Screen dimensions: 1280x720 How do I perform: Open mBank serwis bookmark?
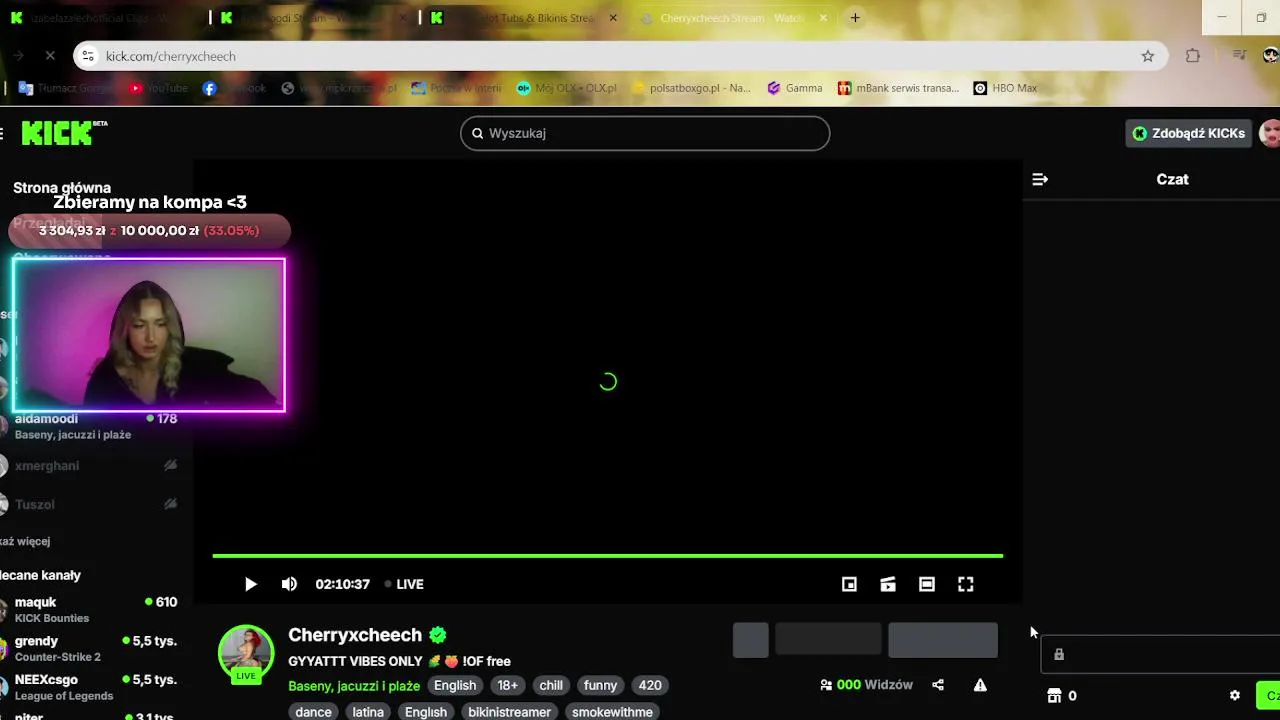898,88
